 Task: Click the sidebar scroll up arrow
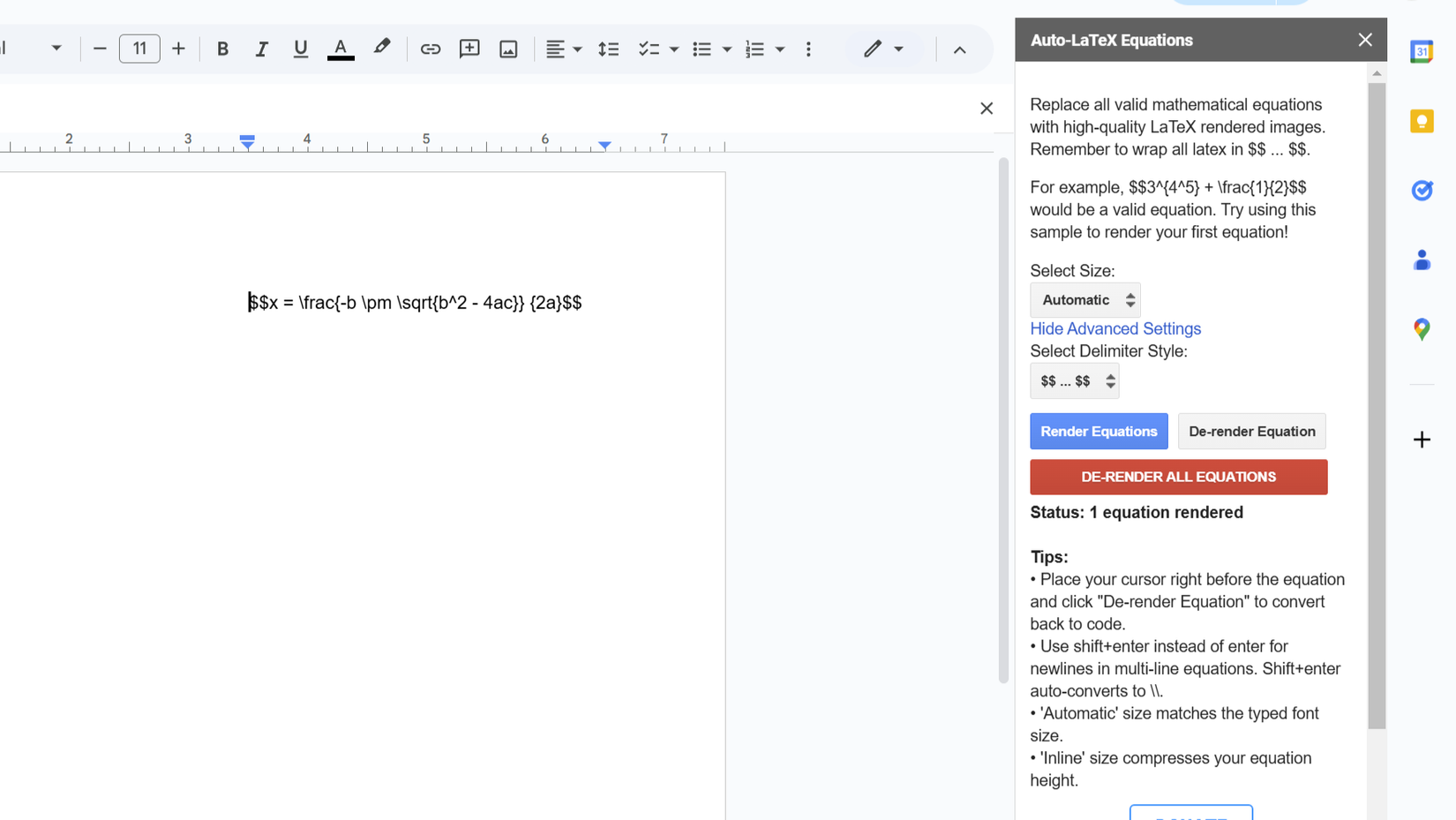1377,74
